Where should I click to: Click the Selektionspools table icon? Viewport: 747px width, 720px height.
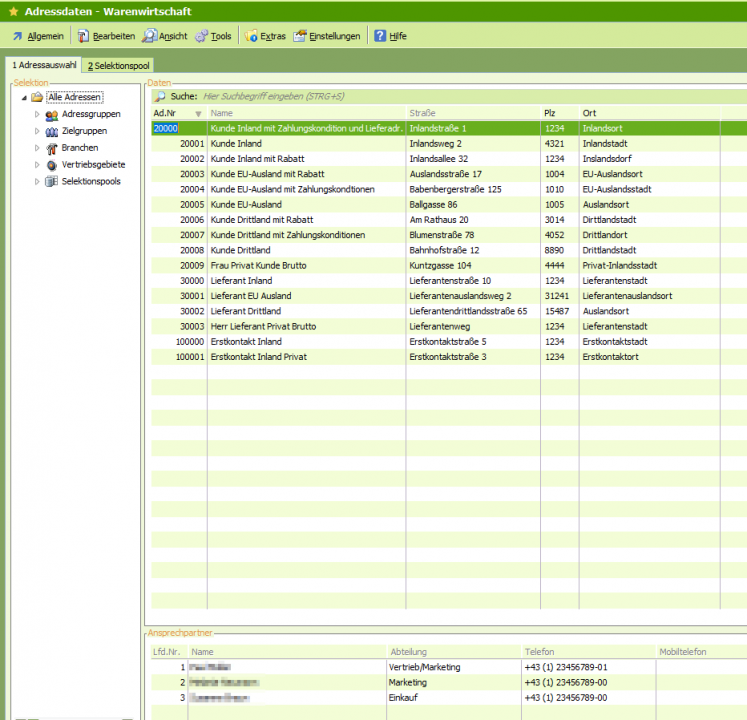pyautogui.click(x=51, y=182)
